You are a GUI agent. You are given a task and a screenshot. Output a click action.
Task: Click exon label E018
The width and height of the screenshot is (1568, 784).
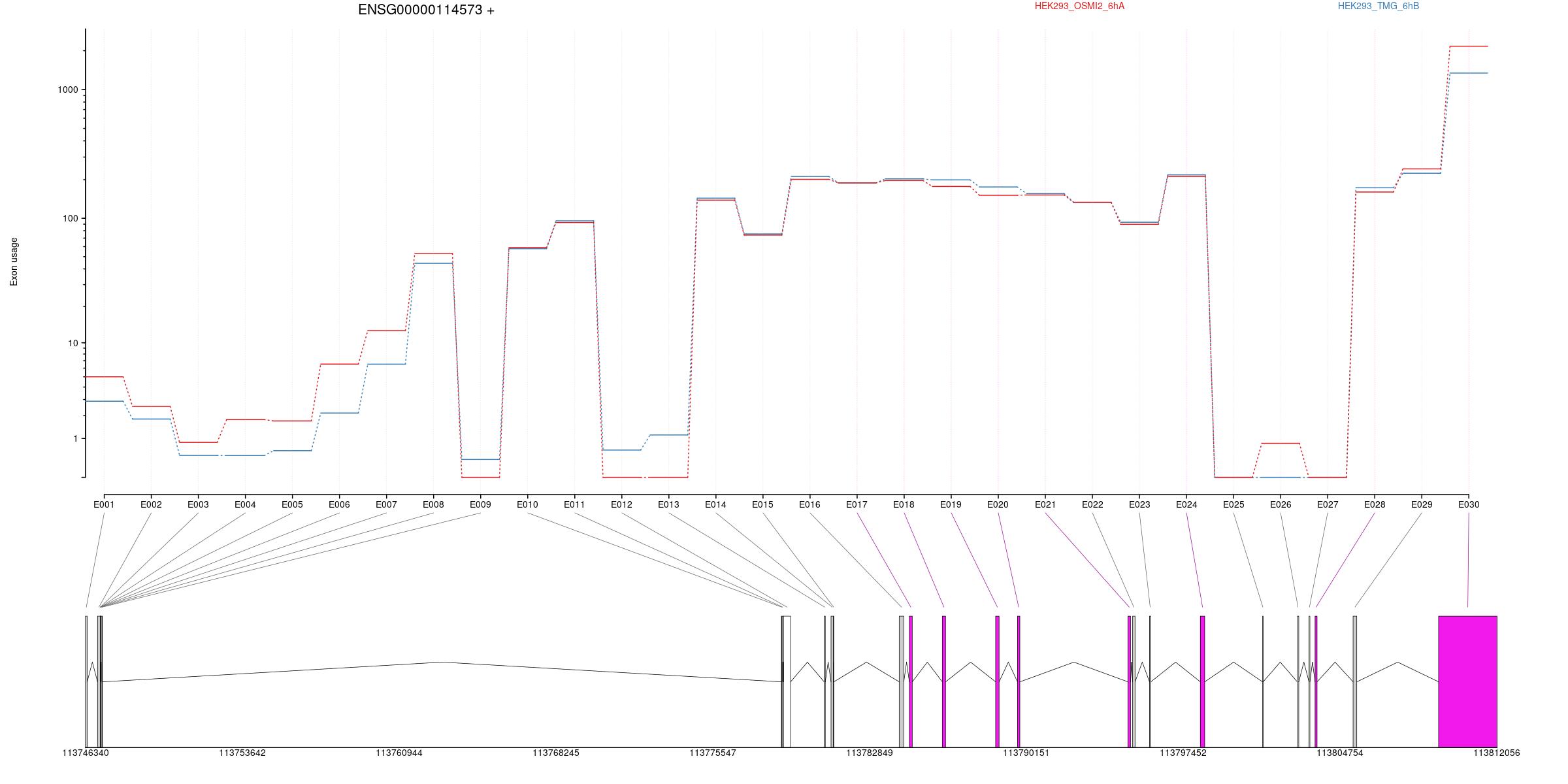(x=904, y=504)
